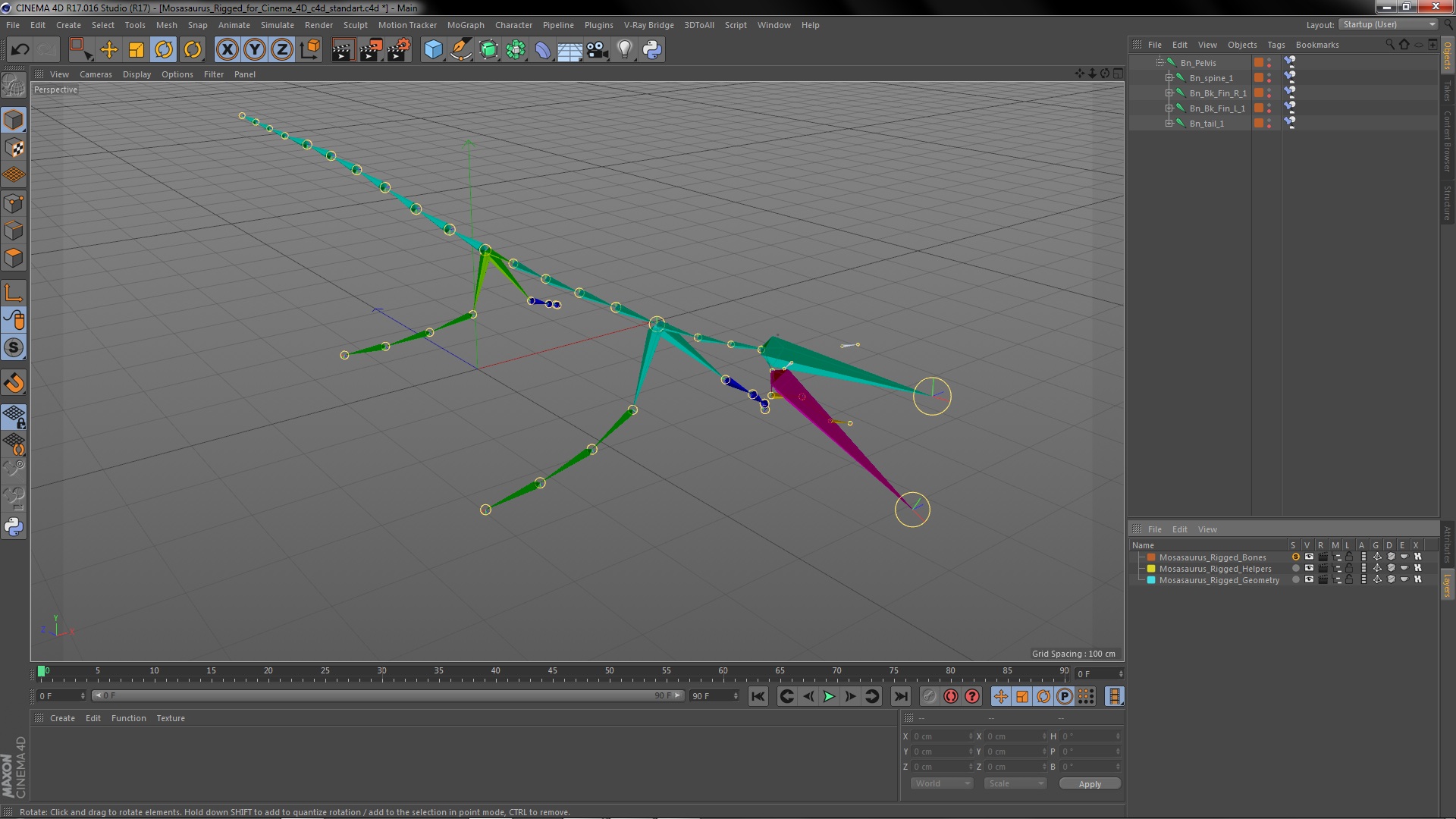Switch to the Takes side tab
The width and height of the screenshot is (1456, 819).
pos(1447,91)
